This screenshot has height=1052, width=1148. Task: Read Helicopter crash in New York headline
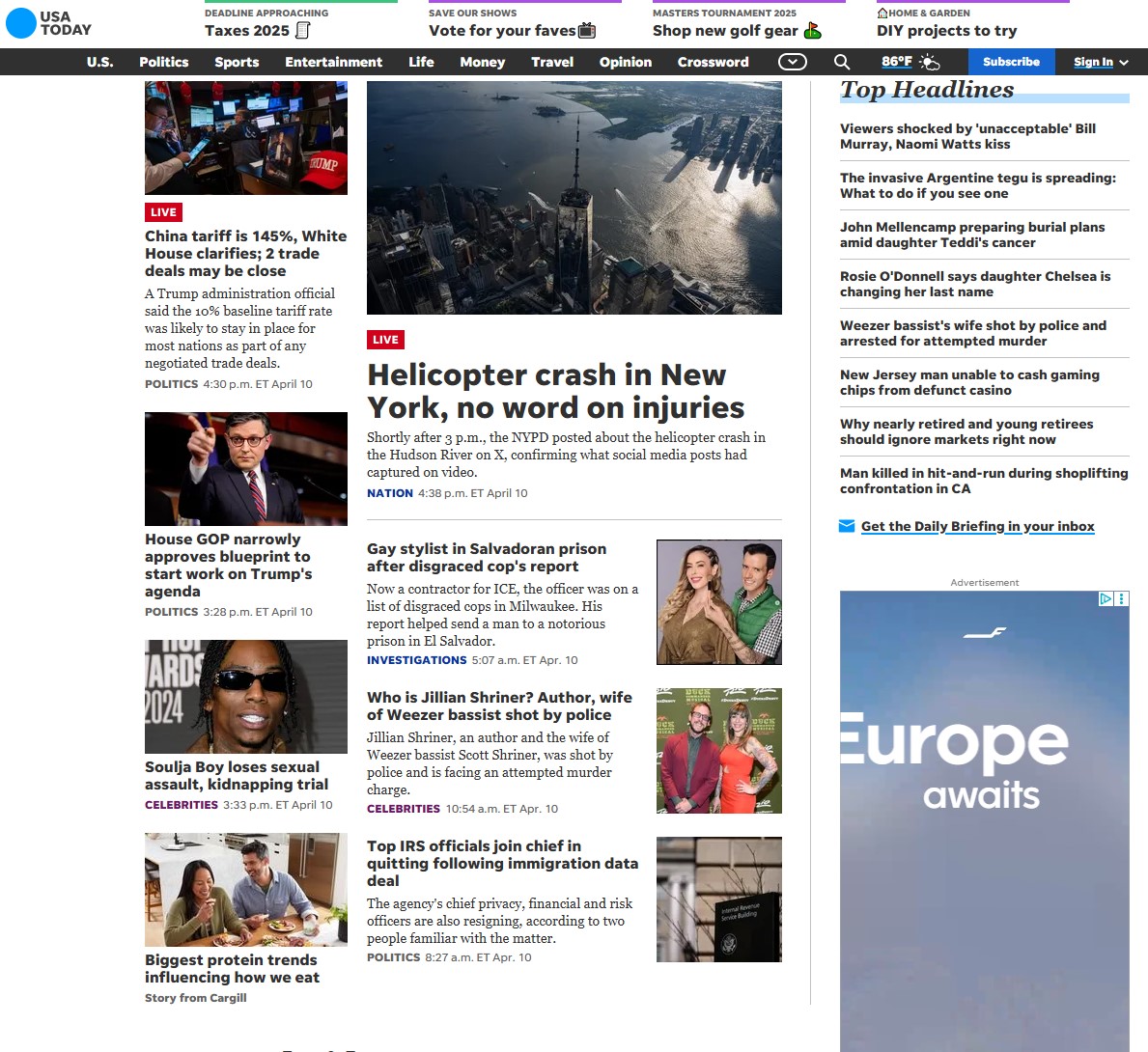pos(556,391)
